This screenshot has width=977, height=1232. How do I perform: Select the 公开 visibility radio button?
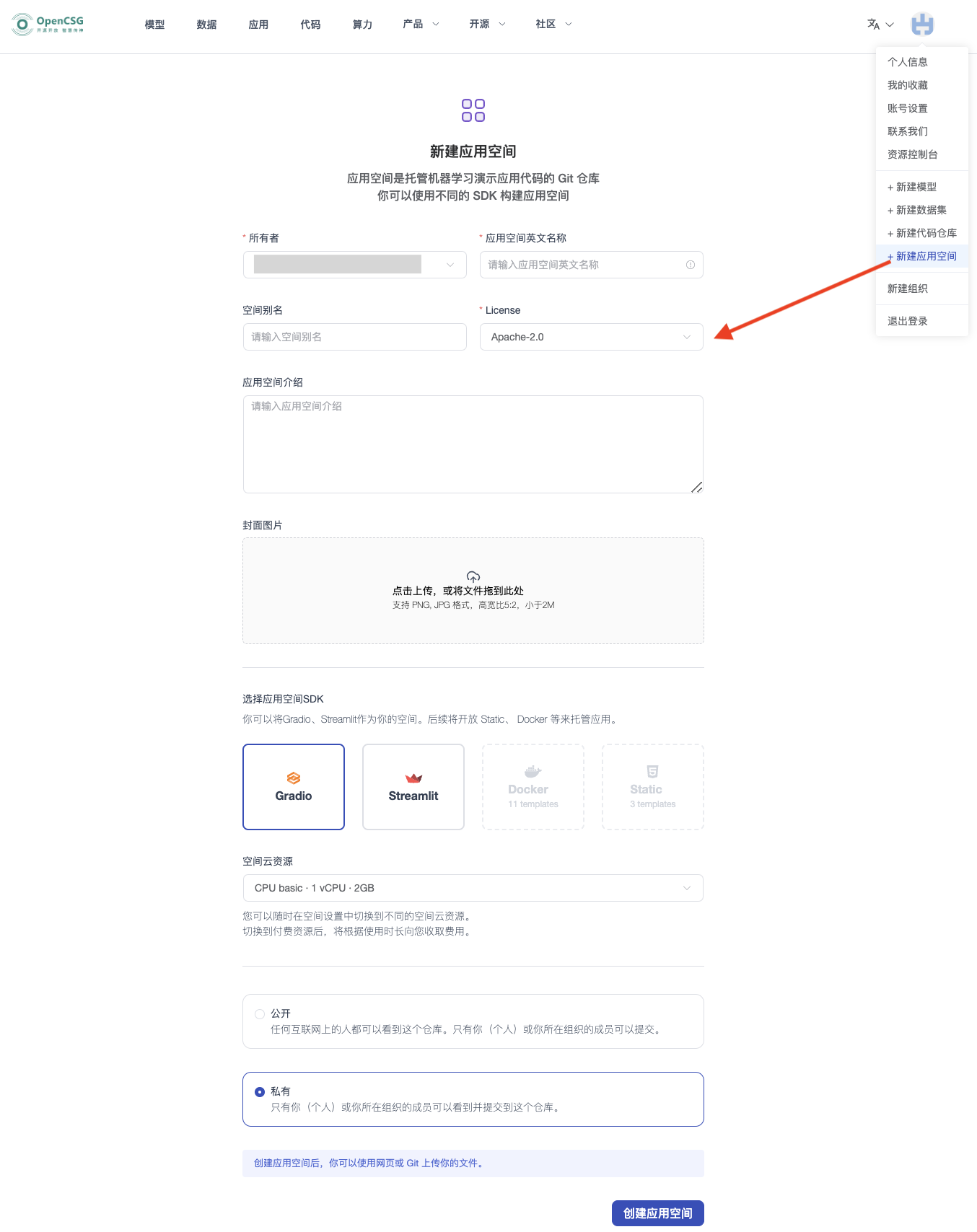tap(260, 1014)
